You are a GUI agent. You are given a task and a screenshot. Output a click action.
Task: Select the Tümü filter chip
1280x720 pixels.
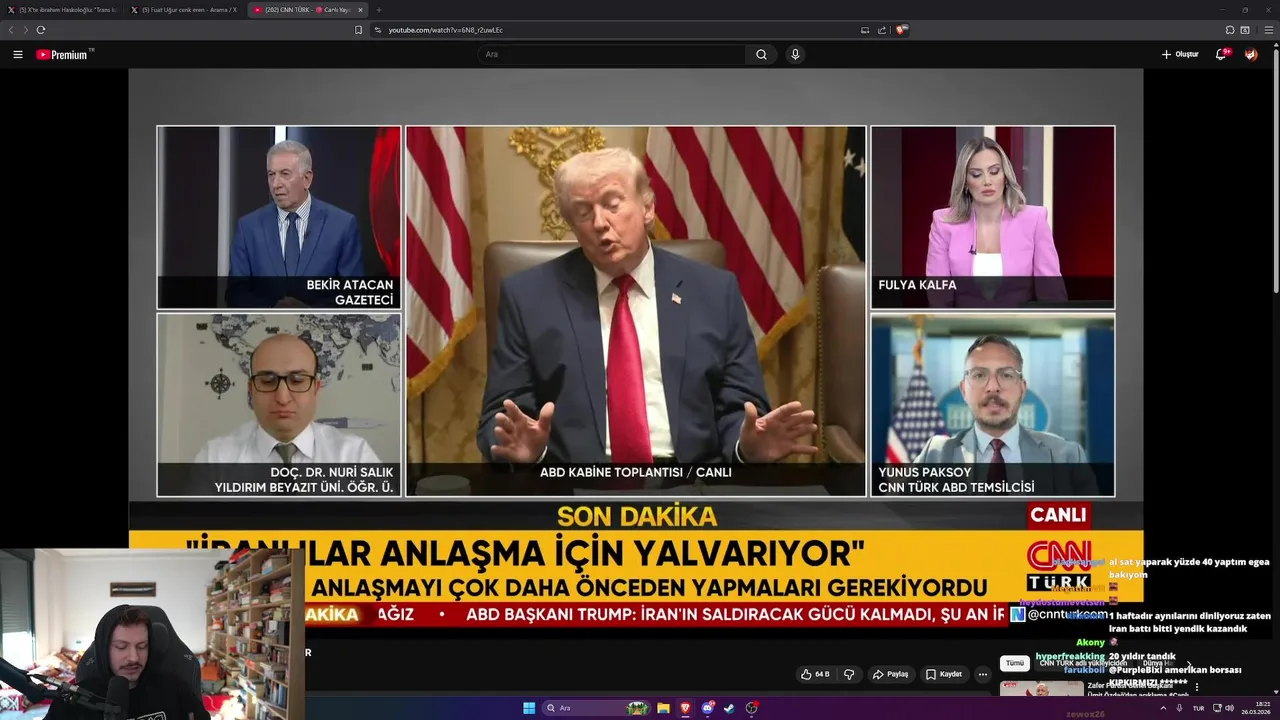[x=1015, y=663]
